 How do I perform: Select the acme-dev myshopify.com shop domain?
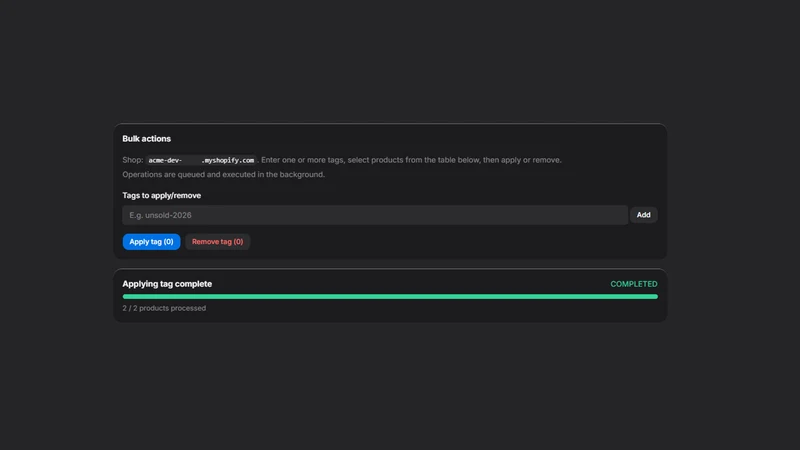[x=201, y=160]
